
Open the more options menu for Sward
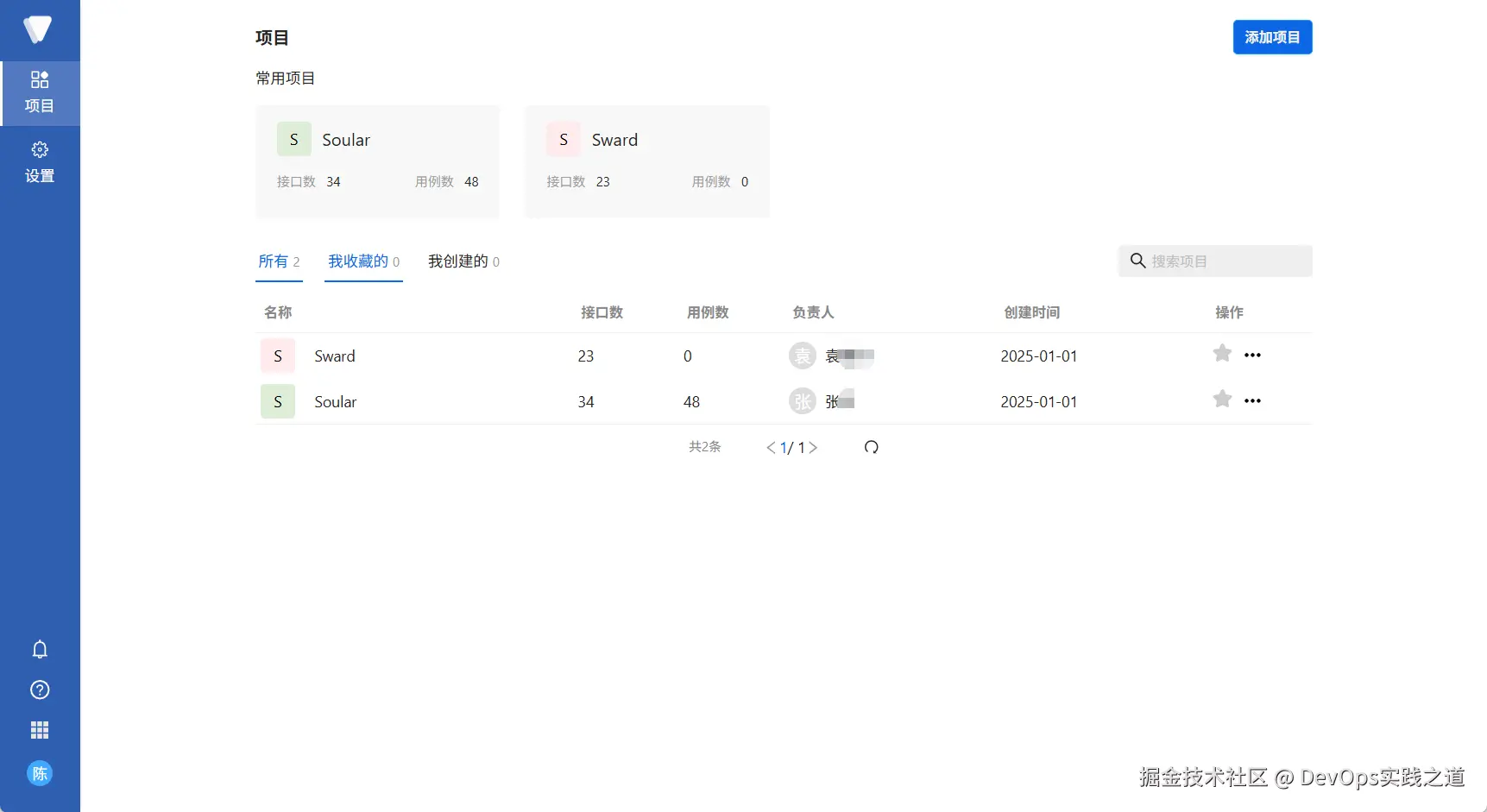pos(1253,356)
